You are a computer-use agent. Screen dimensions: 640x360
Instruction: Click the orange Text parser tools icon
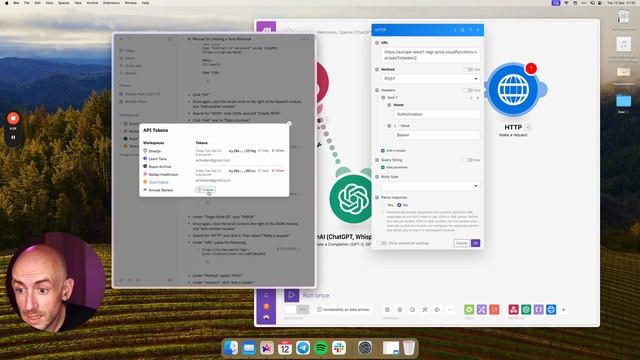tap(494, 309)
